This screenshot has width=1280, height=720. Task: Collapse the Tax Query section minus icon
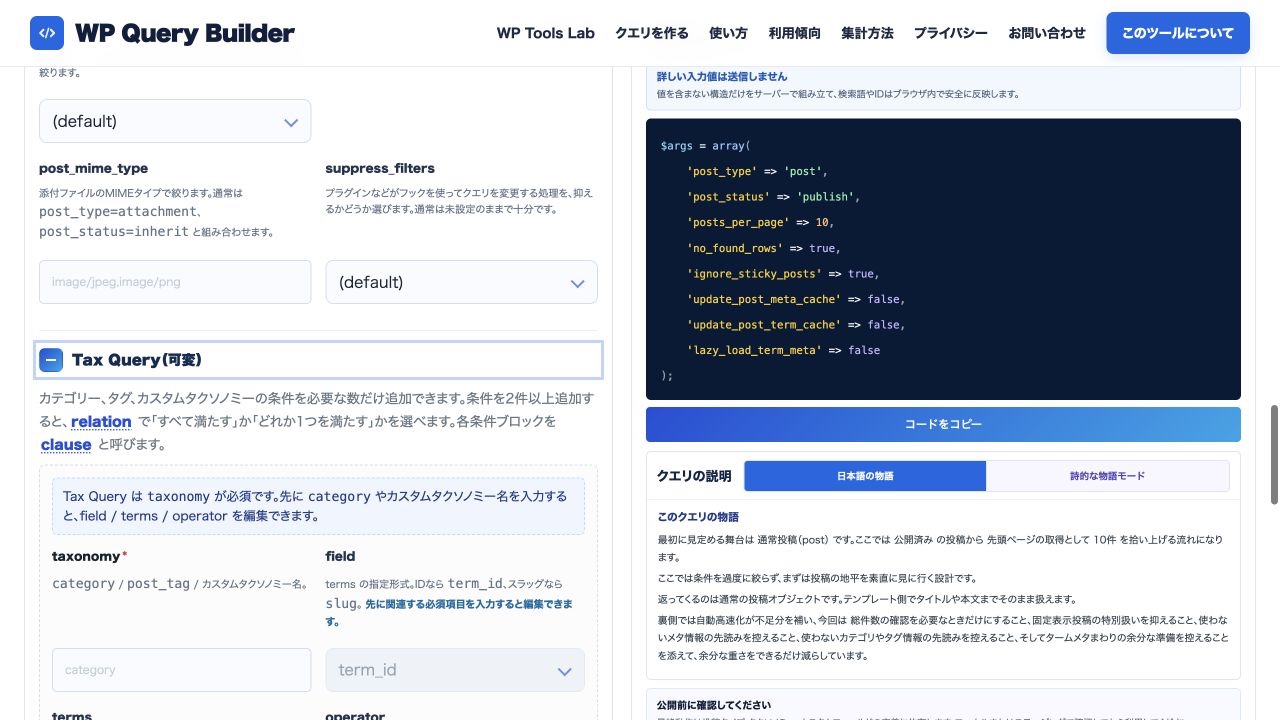coord(50,360)
